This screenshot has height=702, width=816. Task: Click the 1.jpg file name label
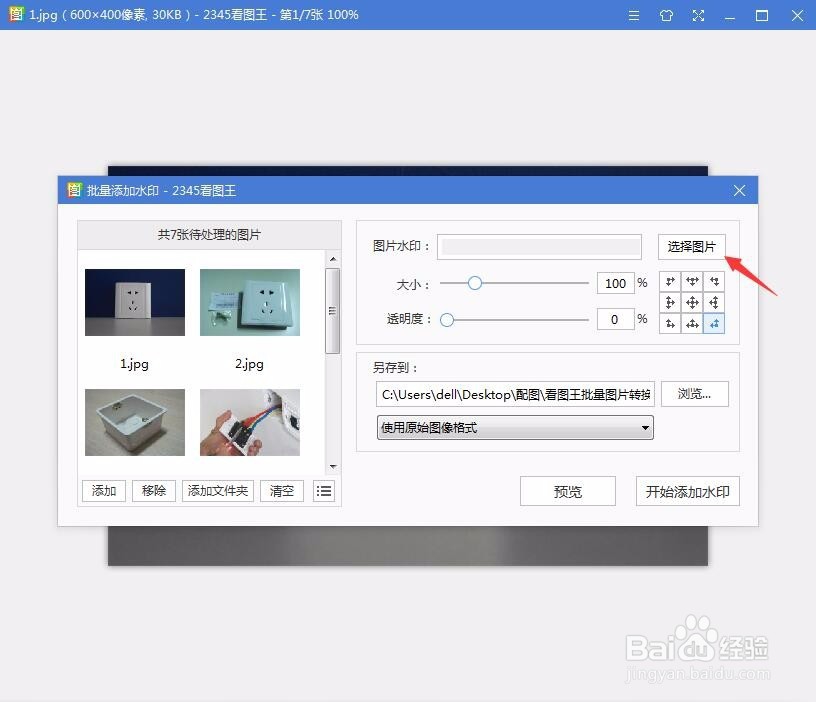[134, 364]
